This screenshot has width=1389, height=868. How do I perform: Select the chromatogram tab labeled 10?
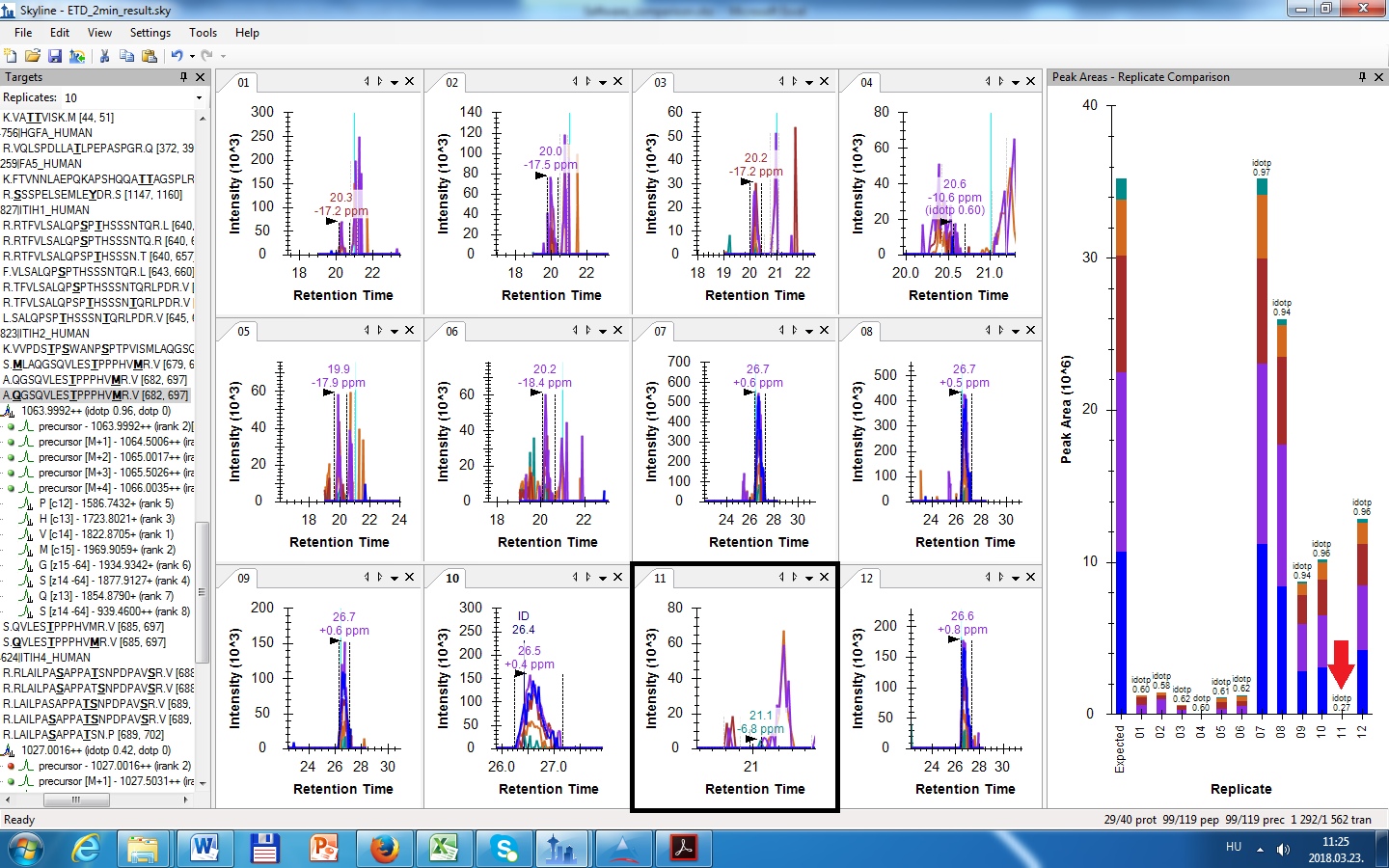click(452, 578)
